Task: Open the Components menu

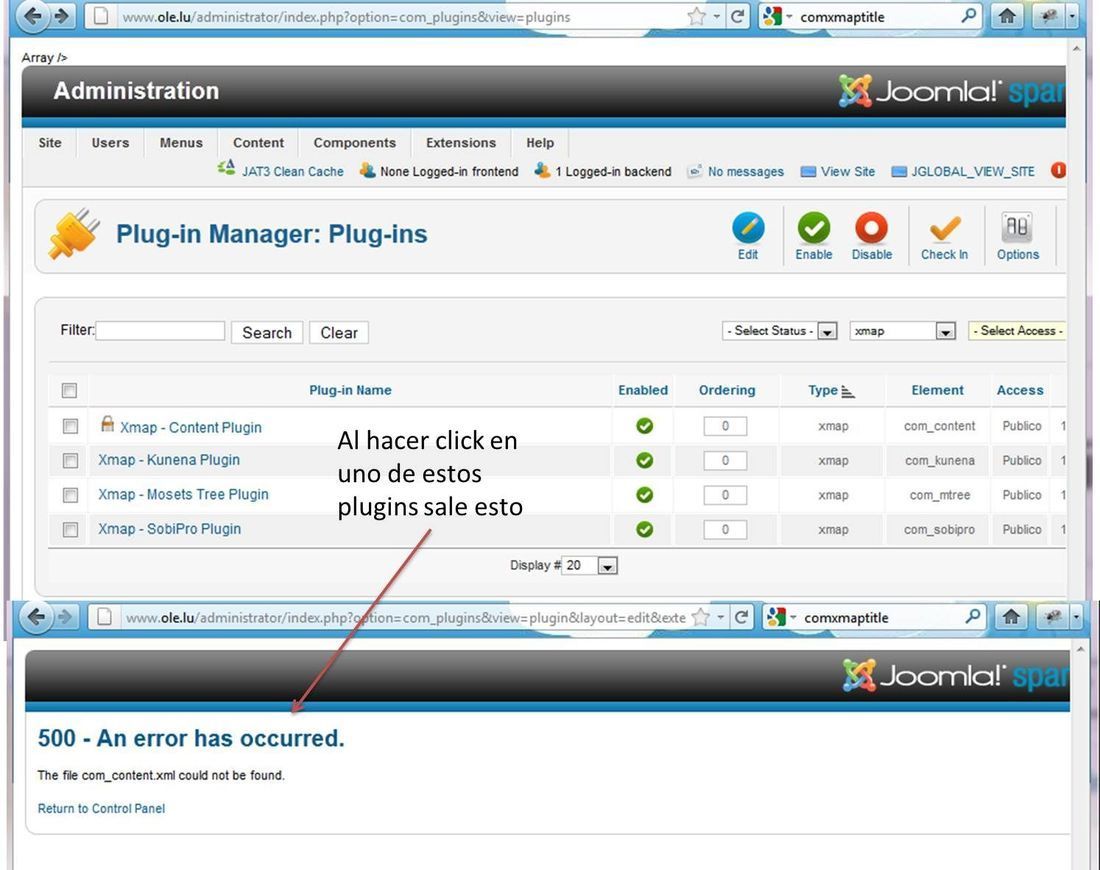Action: [354, 142]
